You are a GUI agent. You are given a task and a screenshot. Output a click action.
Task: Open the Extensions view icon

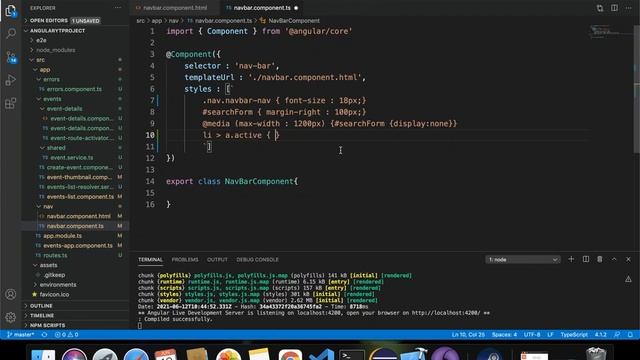11,103
